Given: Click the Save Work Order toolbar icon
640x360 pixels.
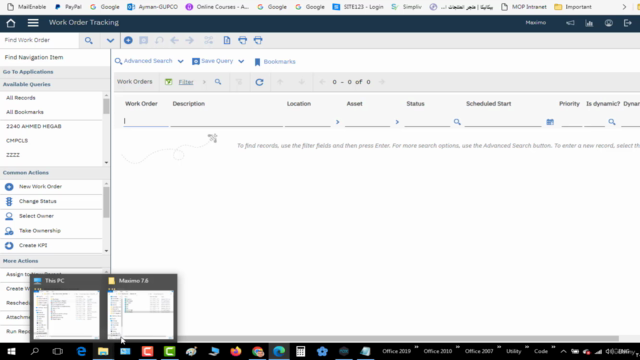Looking at the screenshot, I should (144, 40).
